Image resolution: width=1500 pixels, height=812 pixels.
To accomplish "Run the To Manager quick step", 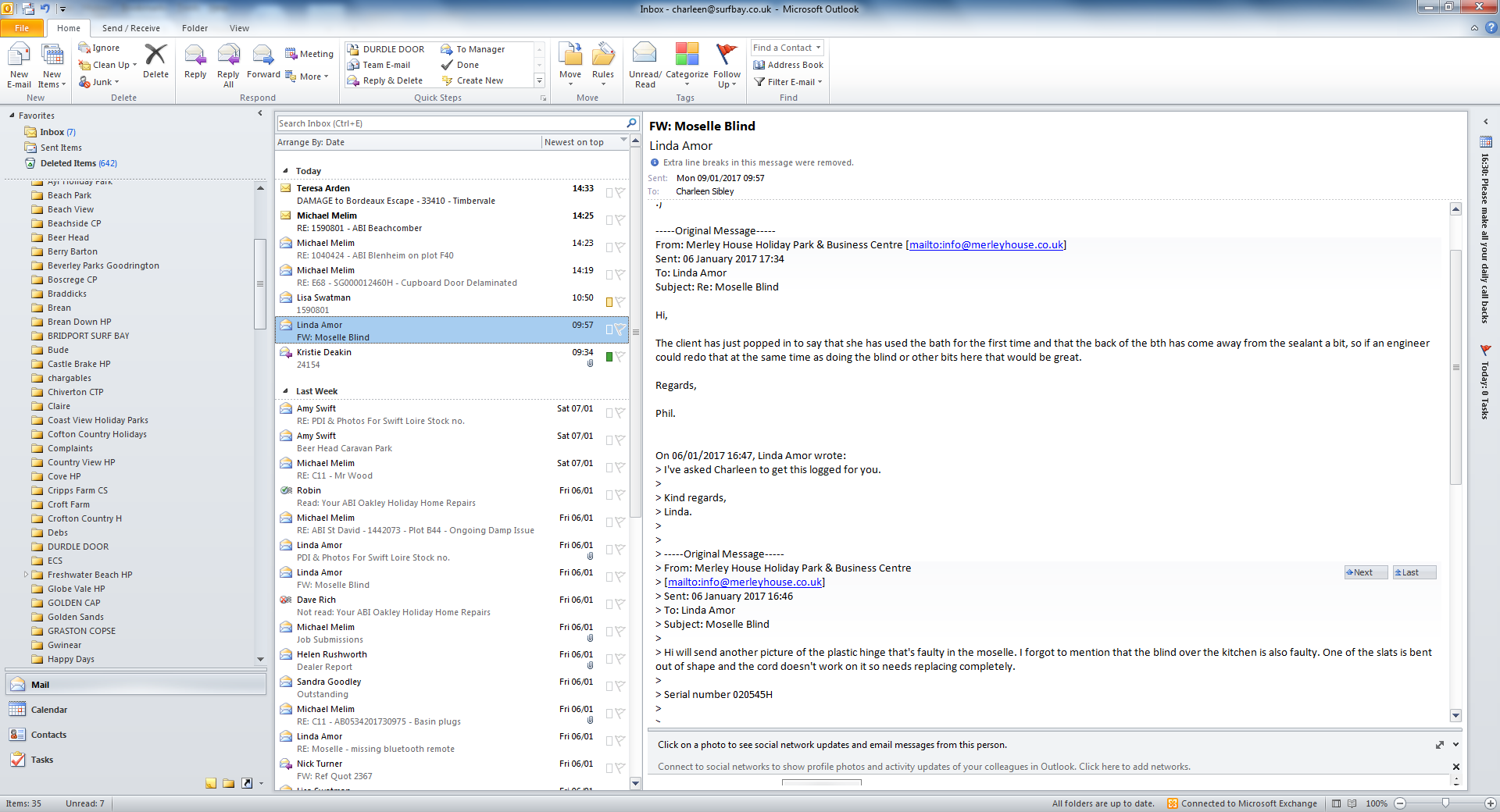I will 473,49.
